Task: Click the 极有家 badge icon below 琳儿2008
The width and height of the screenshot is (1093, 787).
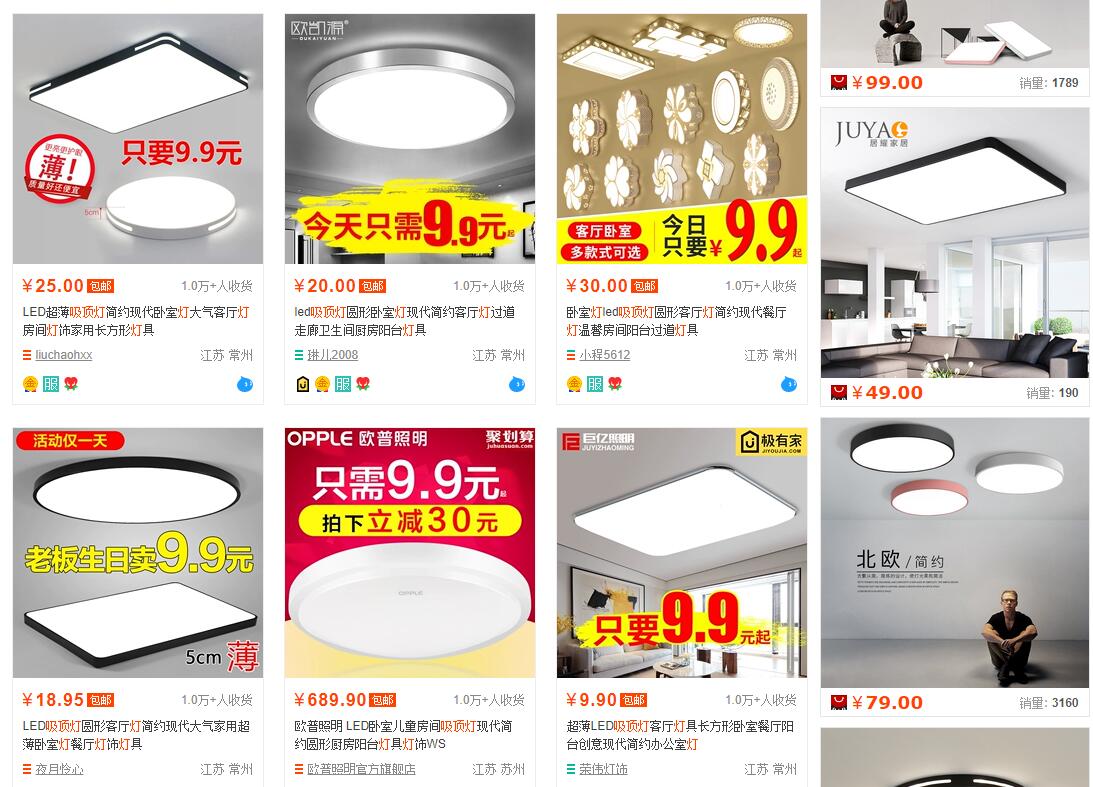Action: 303,384
